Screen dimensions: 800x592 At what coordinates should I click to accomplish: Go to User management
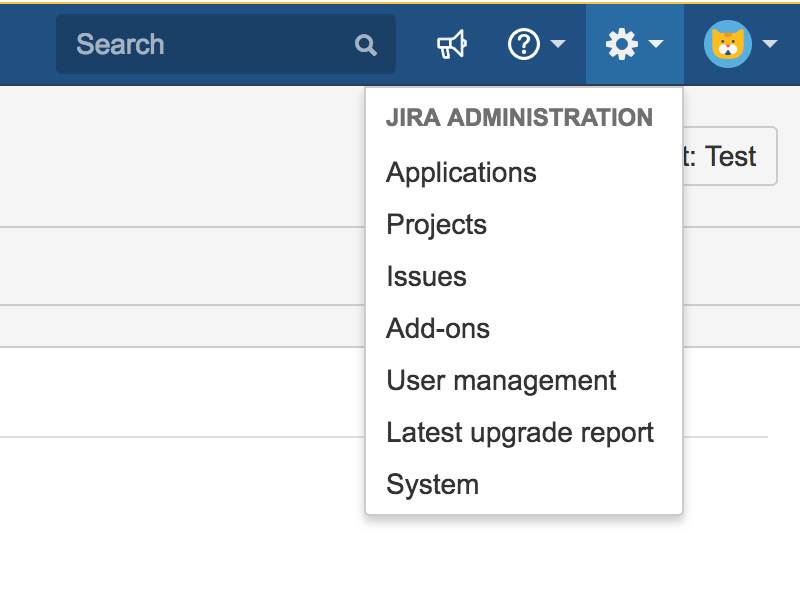501,381
